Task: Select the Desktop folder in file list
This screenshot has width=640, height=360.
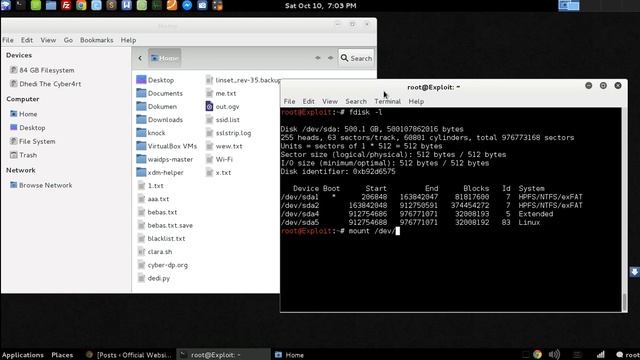Action: click(155, 80)
